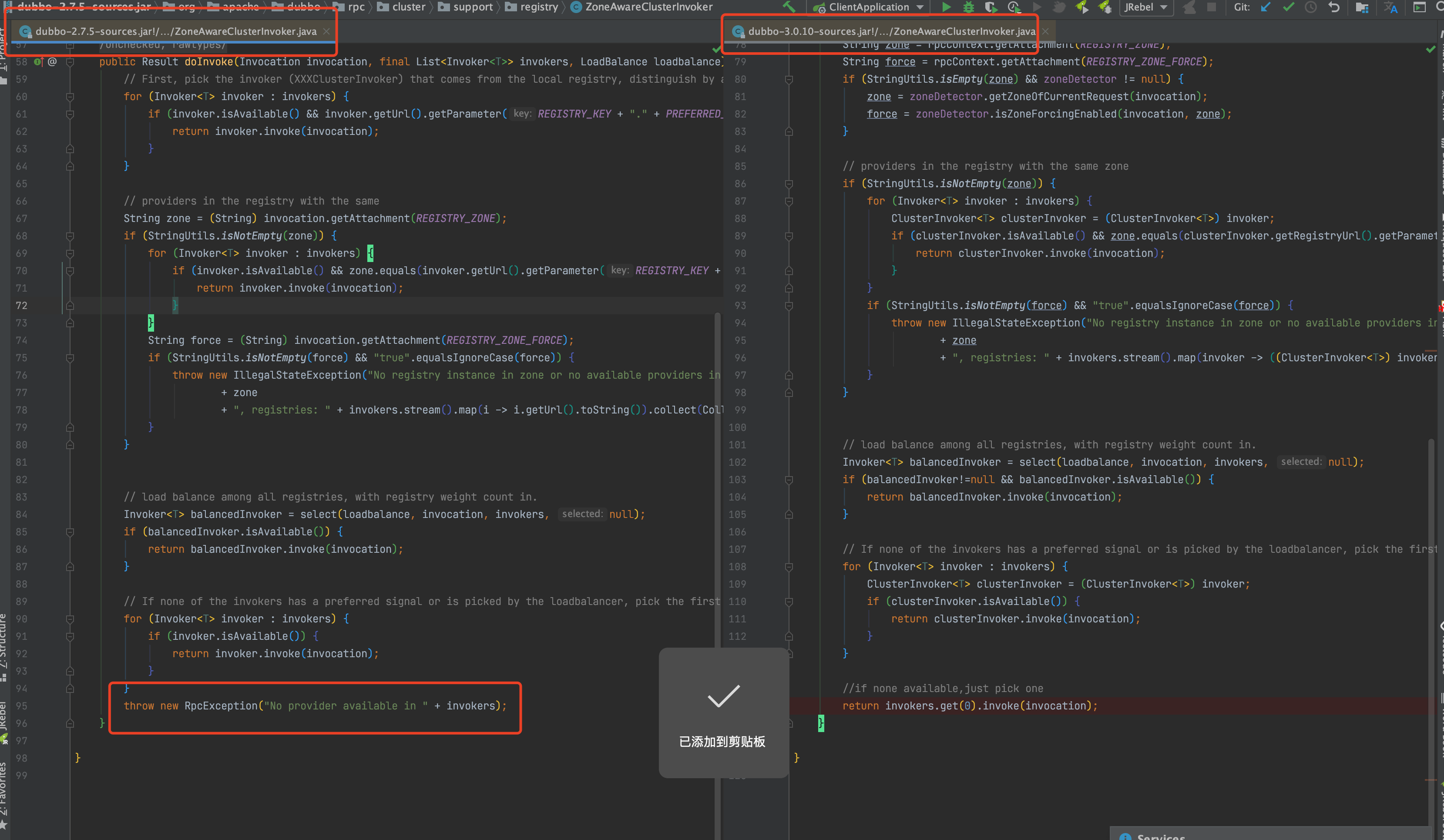Run ClientApplication with the green play icon
Screen dimensions: 1444x840
pos(946,7)
